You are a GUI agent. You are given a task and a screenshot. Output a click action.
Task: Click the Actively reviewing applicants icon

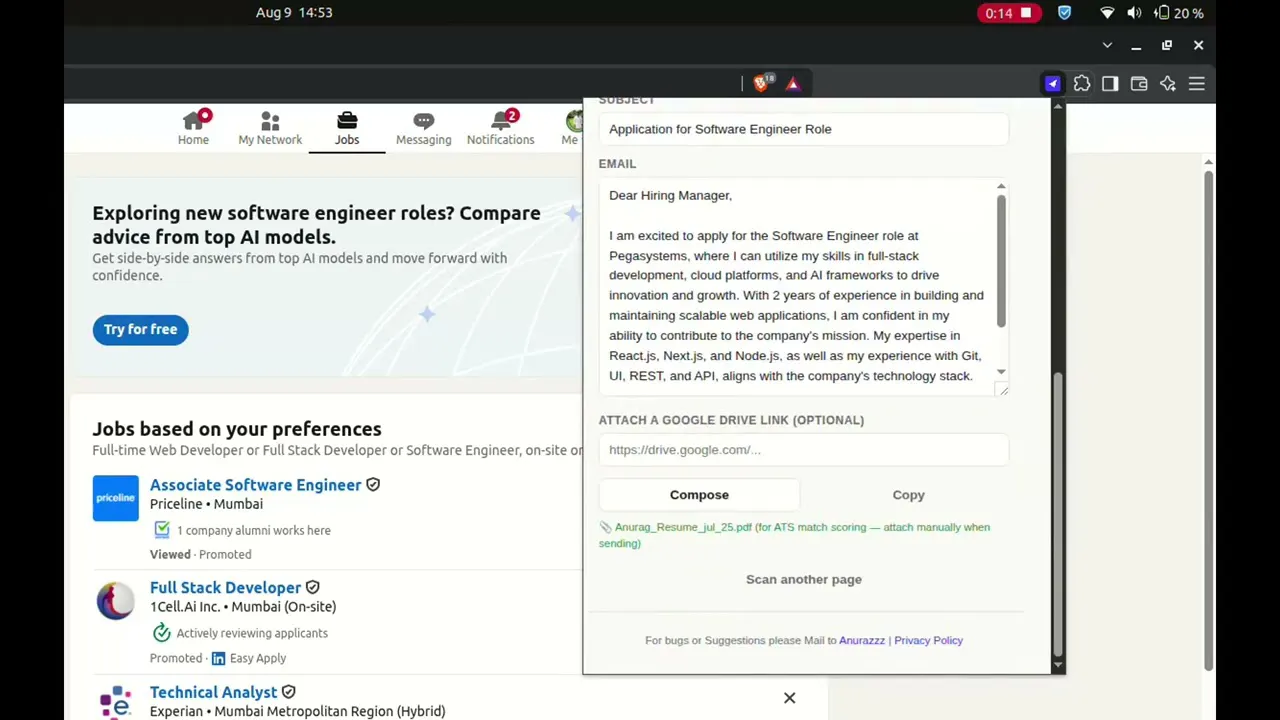pyautogui.click(x=161, y=633)
